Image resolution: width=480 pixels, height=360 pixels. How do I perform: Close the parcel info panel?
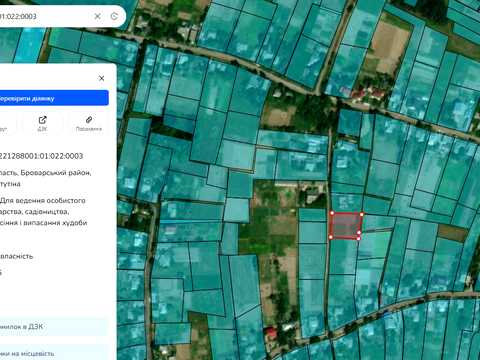(x=102, y=78)
